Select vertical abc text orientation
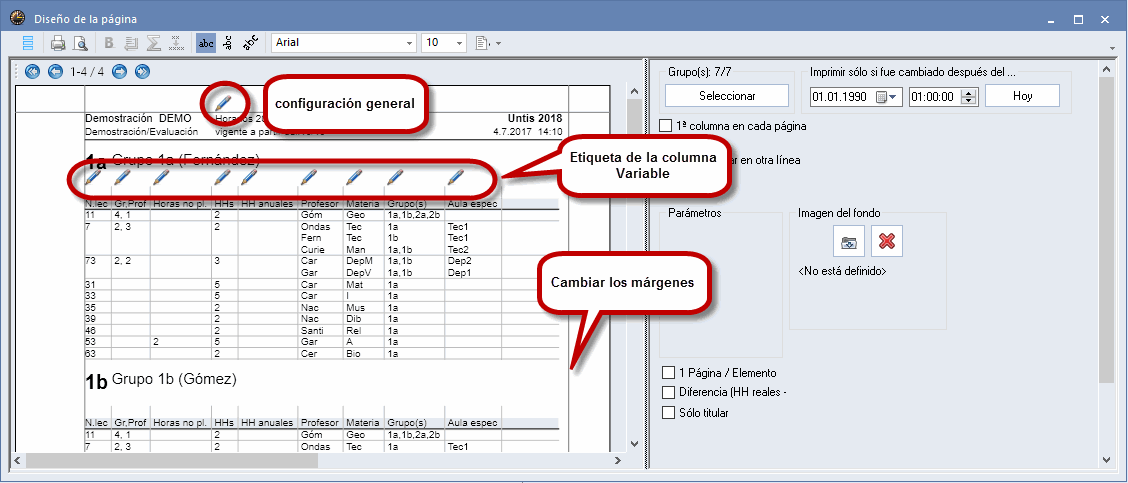The height and width of the screenshot is (483, 1128). pos(228,43)
